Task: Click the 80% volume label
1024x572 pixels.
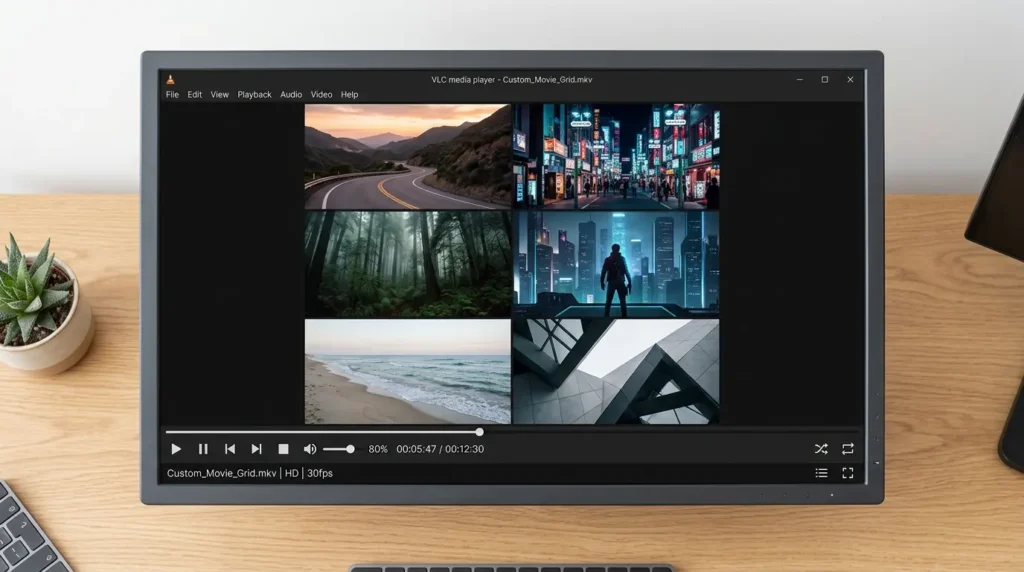Action: tap(377, 449)
